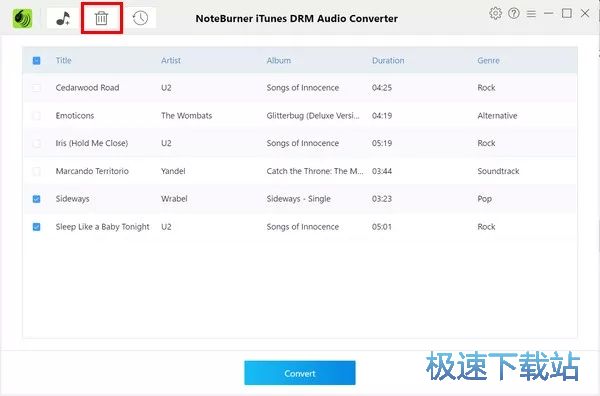Screen dimensions: 600x396
Task: Select the Marcando Territorio track row
Action: [300, 171]
